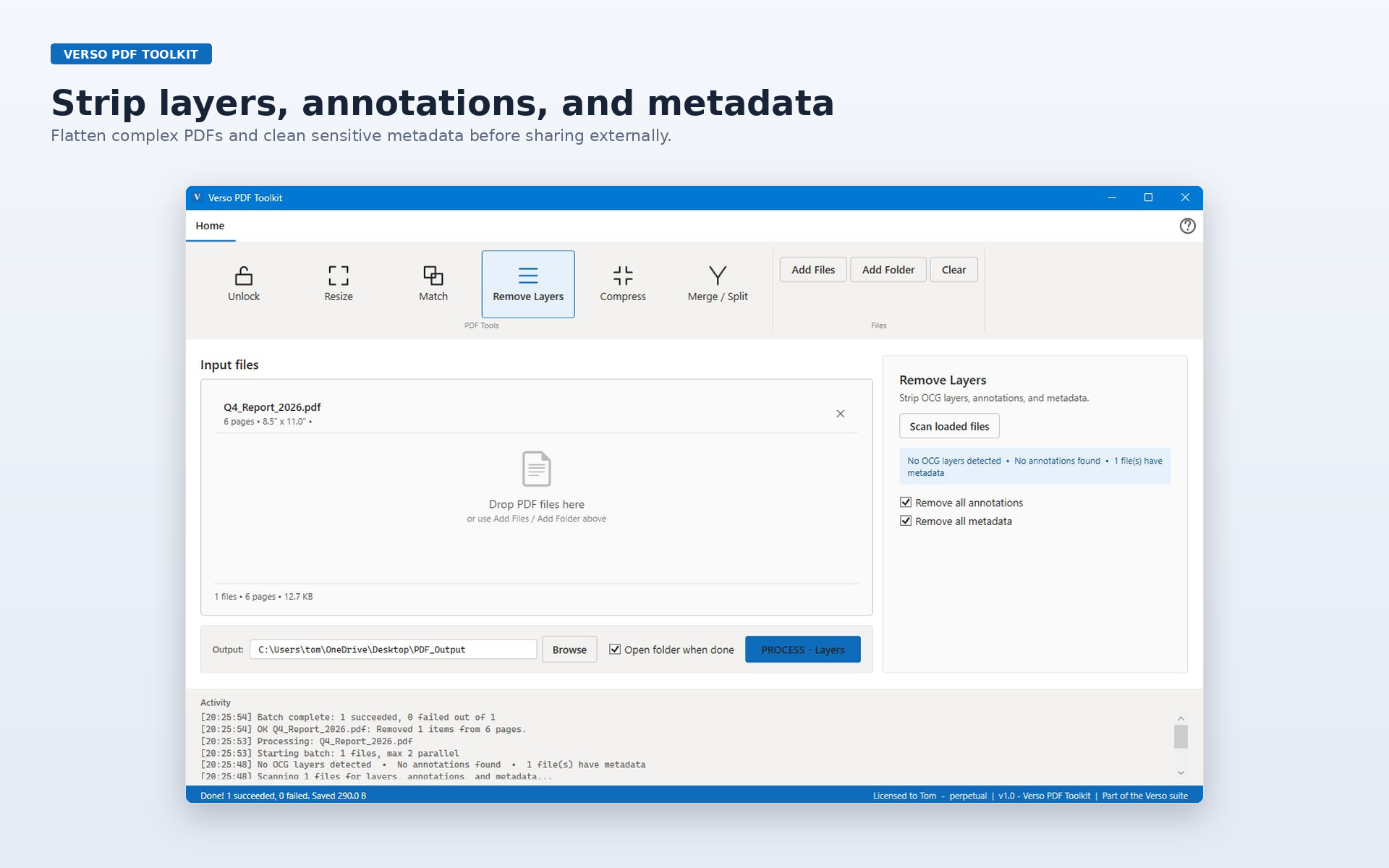Viewport: 1389px width, 868px height.
Task: Click the 'Starting batch: 1 files' log line
Action: point(330,753)
